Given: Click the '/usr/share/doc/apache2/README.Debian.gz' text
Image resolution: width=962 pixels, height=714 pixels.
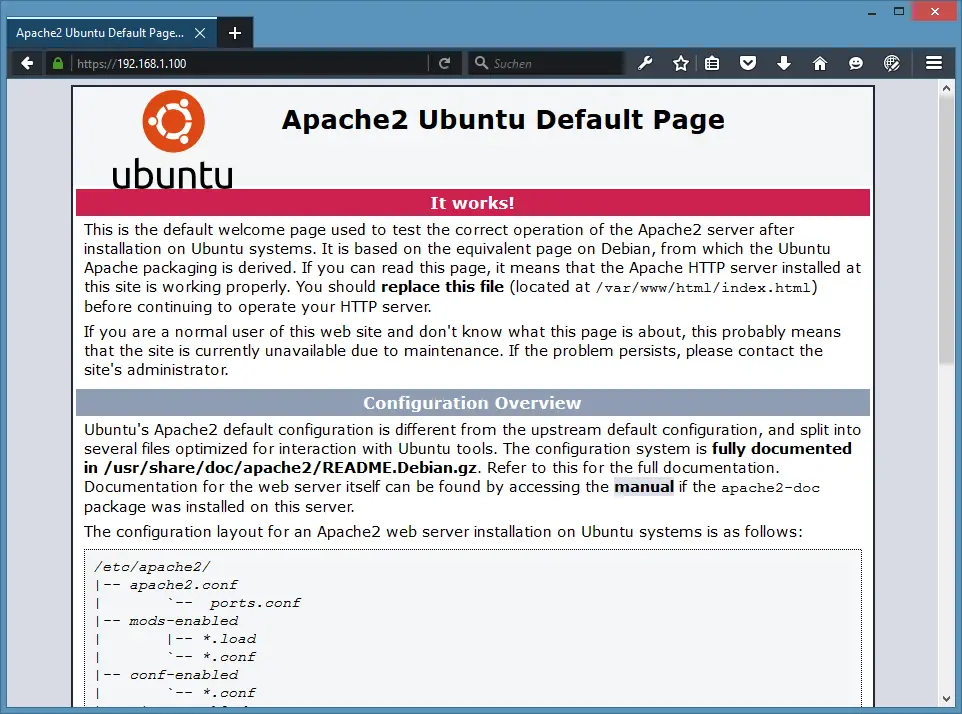Looking at the screenshot, I should point(290,468).
